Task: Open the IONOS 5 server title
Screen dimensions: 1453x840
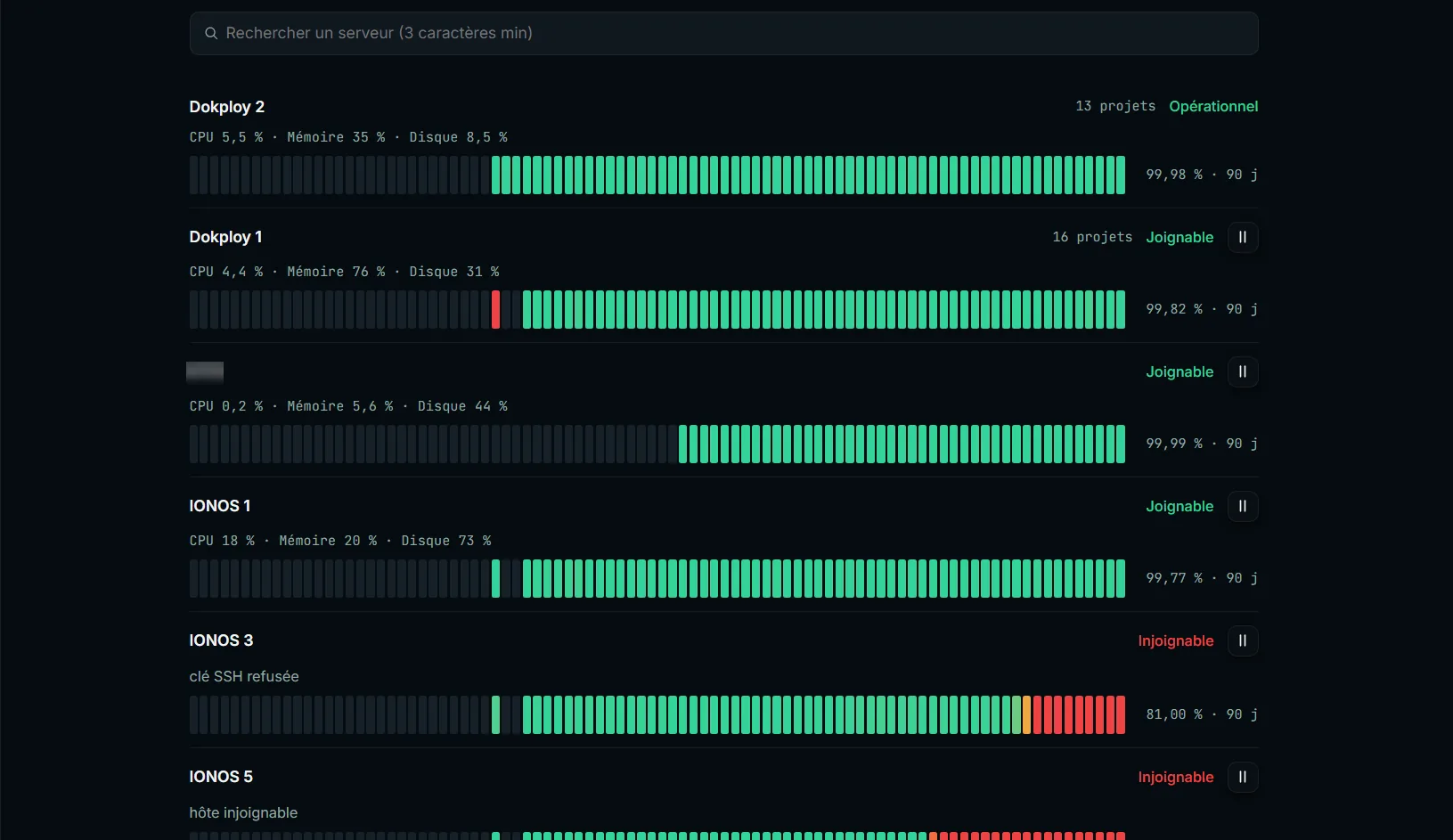Action: click(221, 777)
